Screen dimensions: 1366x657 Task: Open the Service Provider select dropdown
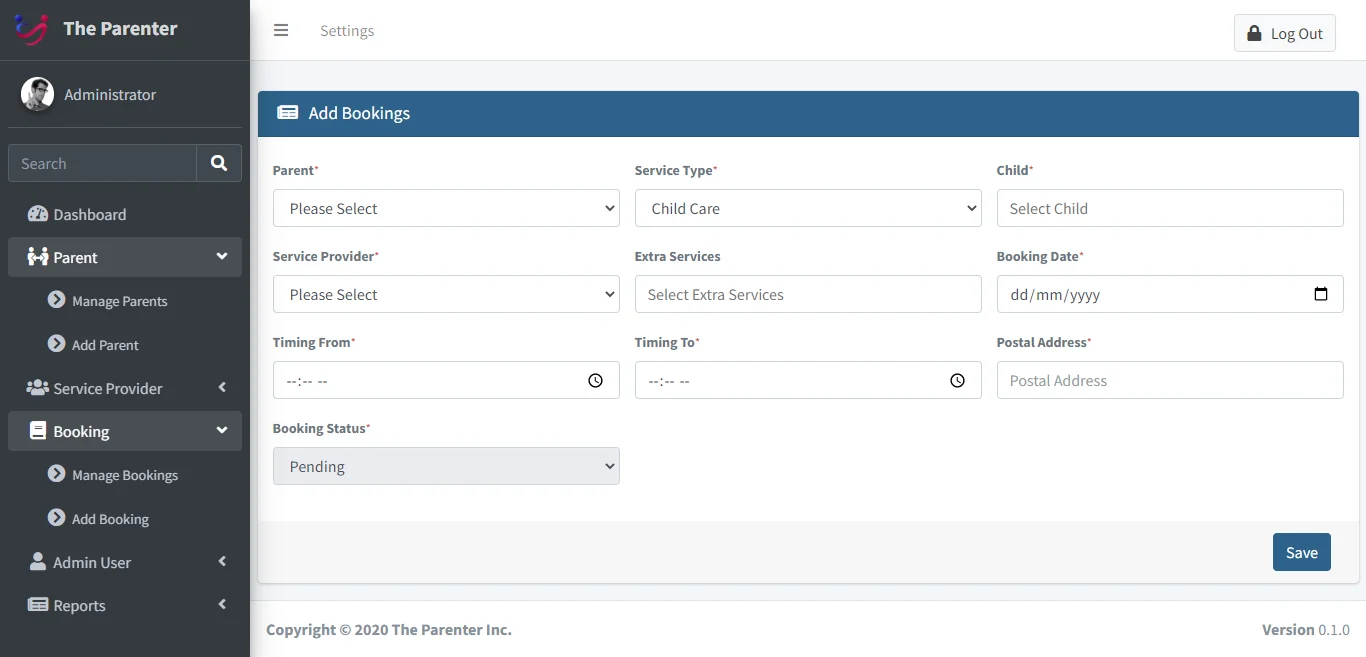point(446,294)
